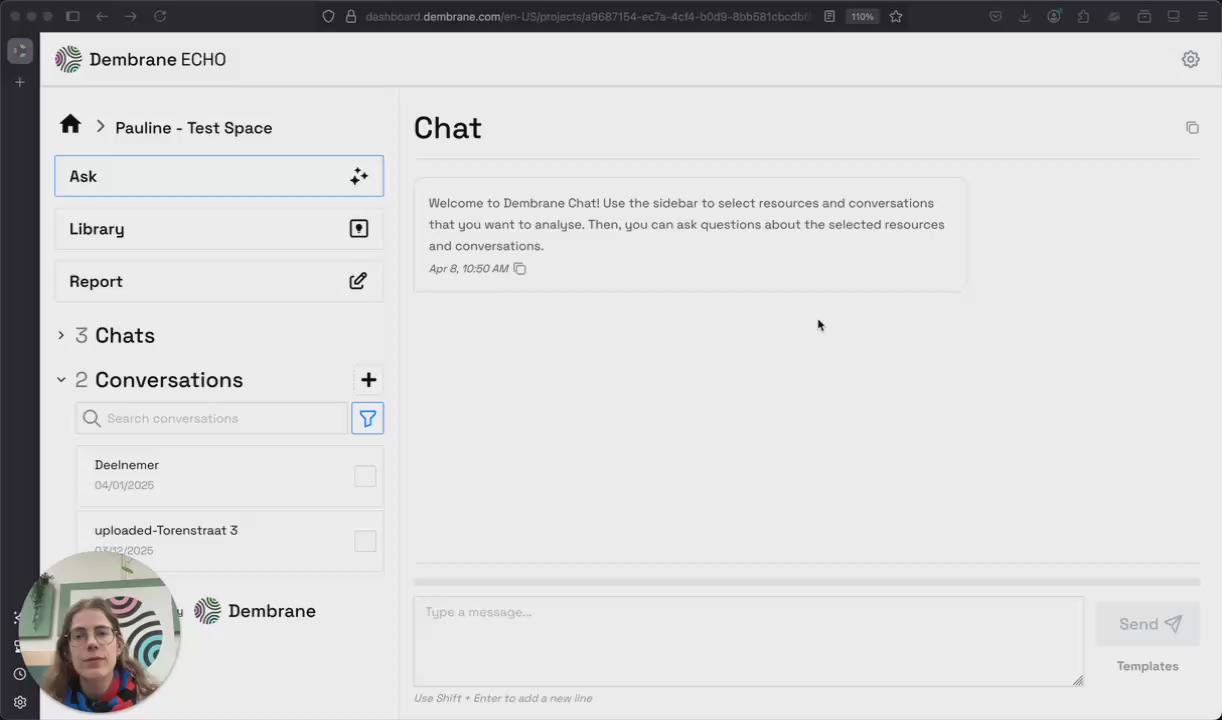Screen dimensions: 1222x720
Task: Open the settings gear in Dembrane header
Action: pyautogui.click(x=1190, y=59)
